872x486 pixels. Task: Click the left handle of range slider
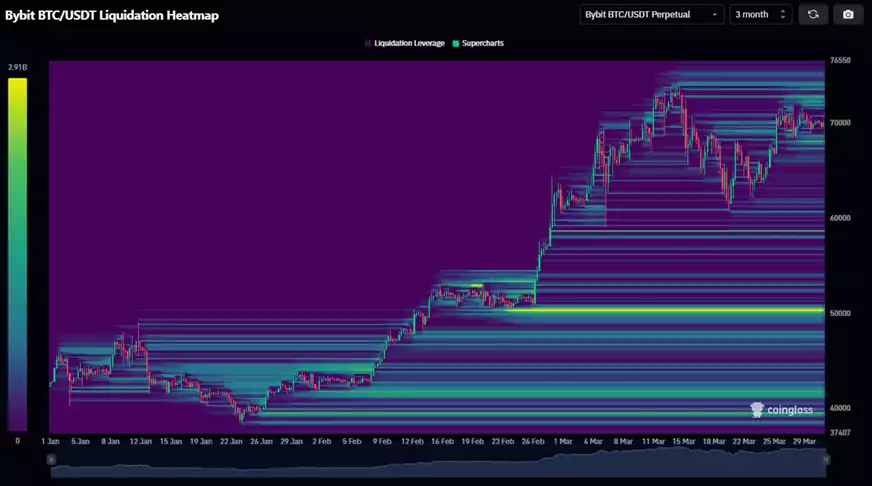[x=51, y=459]
